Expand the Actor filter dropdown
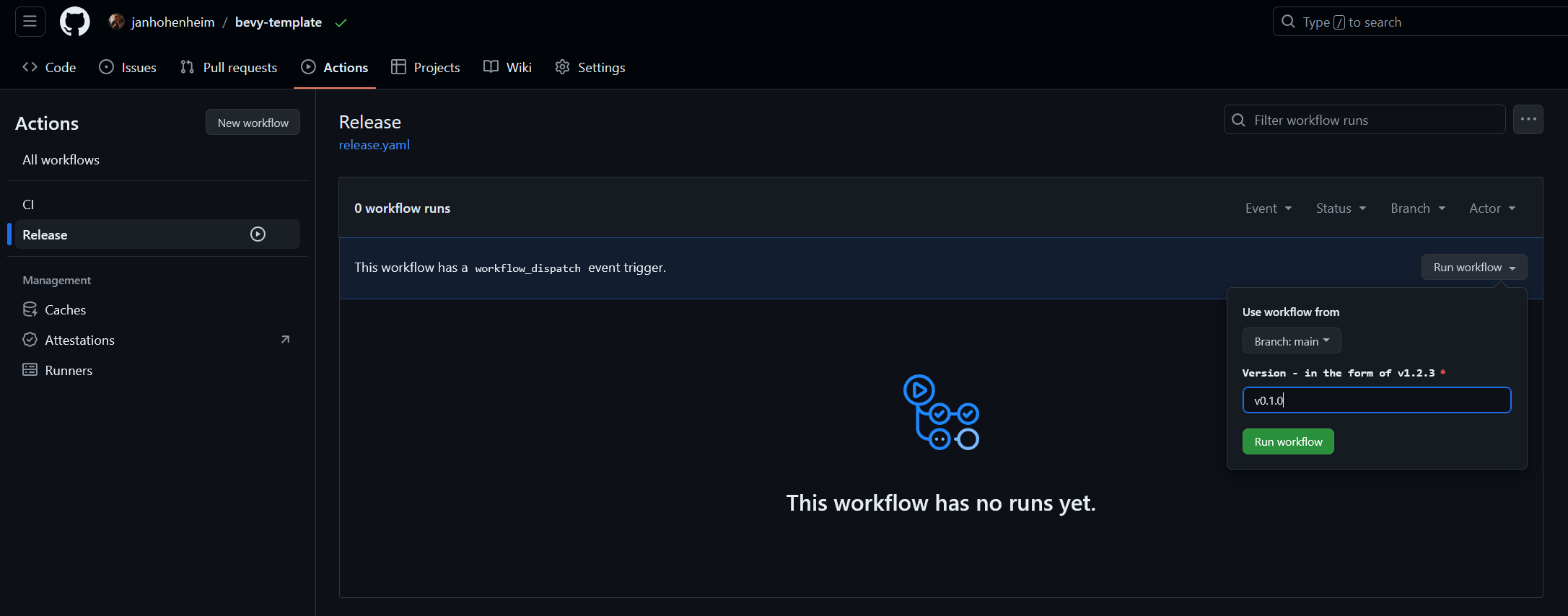The width and height of the screenshot is (1568, 616). coord(1492,208)
